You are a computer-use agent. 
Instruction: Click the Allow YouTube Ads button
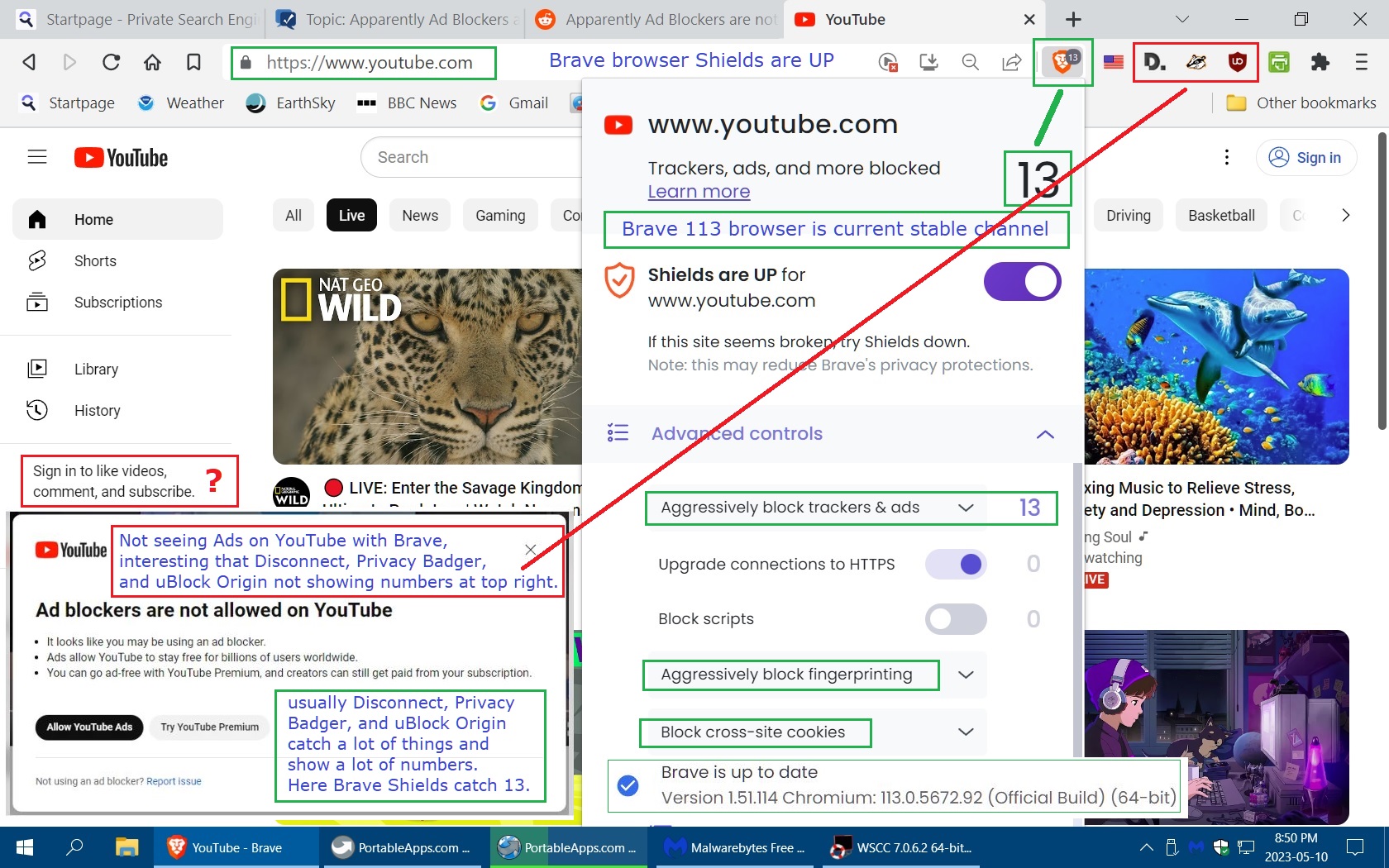tap(89, 727)
